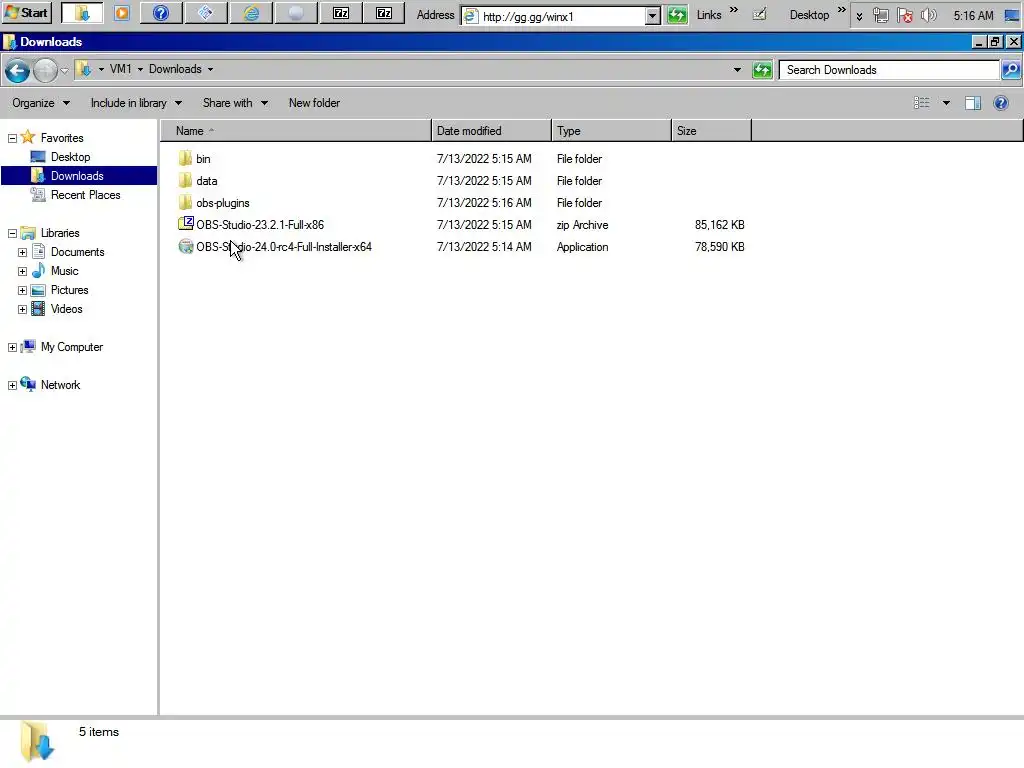Open the Help taskbar button
The width and height of the screenshot is (1024, 768).
[x=161, y=13]
